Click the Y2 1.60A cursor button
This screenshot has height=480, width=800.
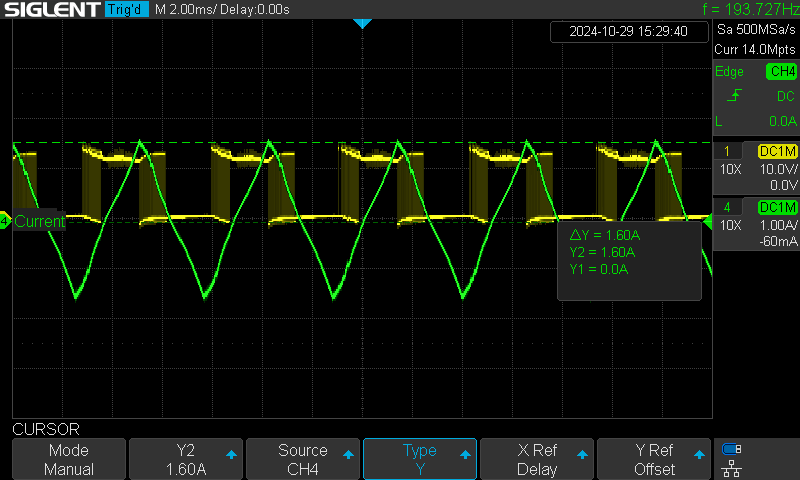(x=186, y=459)
